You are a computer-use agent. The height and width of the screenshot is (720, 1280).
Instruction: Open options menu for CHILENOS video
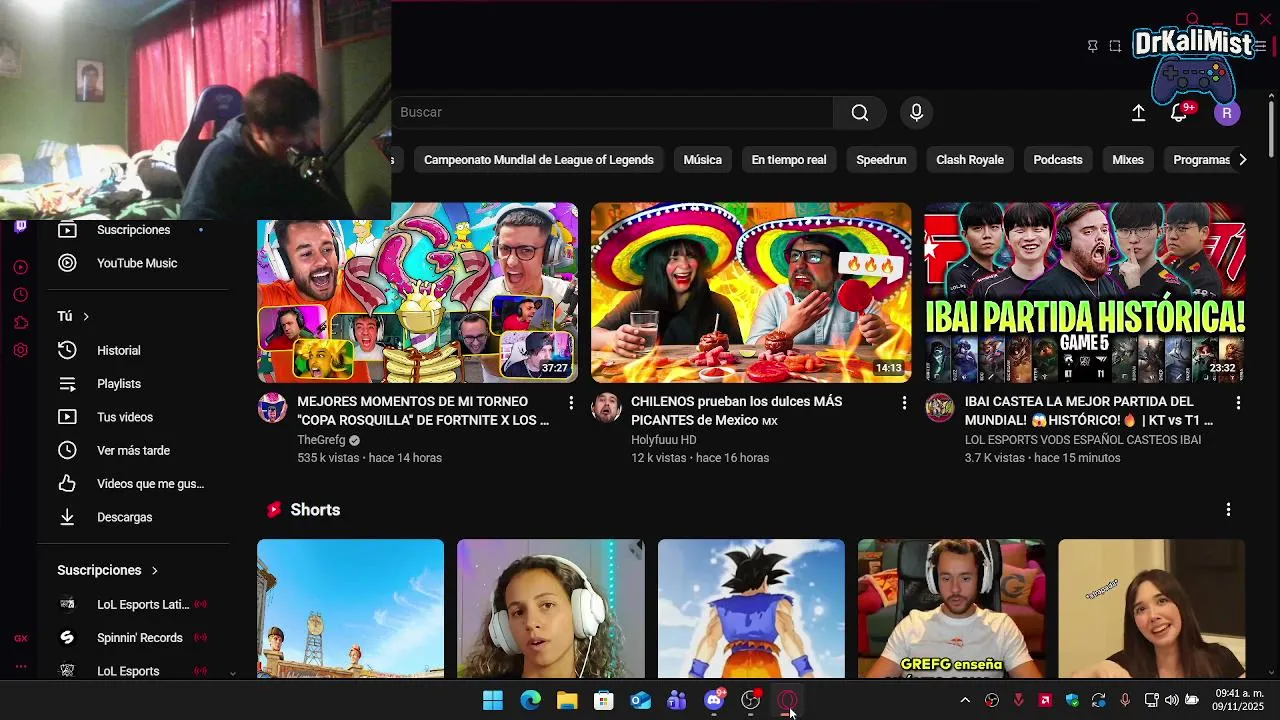904,402
